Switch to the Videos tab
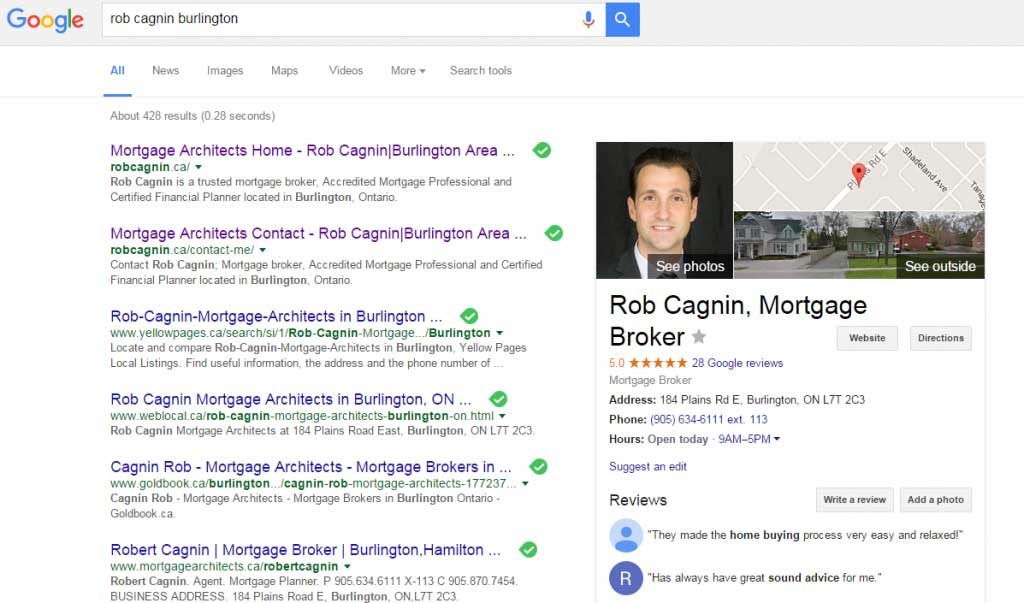Viewport: 1024px width, 603px height. point(345,71)
